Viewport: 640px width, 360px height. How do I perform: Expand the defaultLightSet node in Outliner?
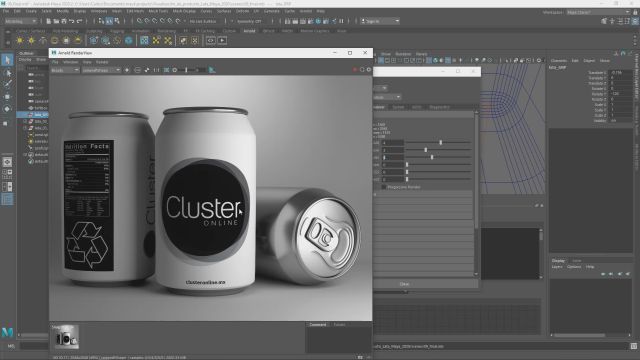(x=25, y=155)
